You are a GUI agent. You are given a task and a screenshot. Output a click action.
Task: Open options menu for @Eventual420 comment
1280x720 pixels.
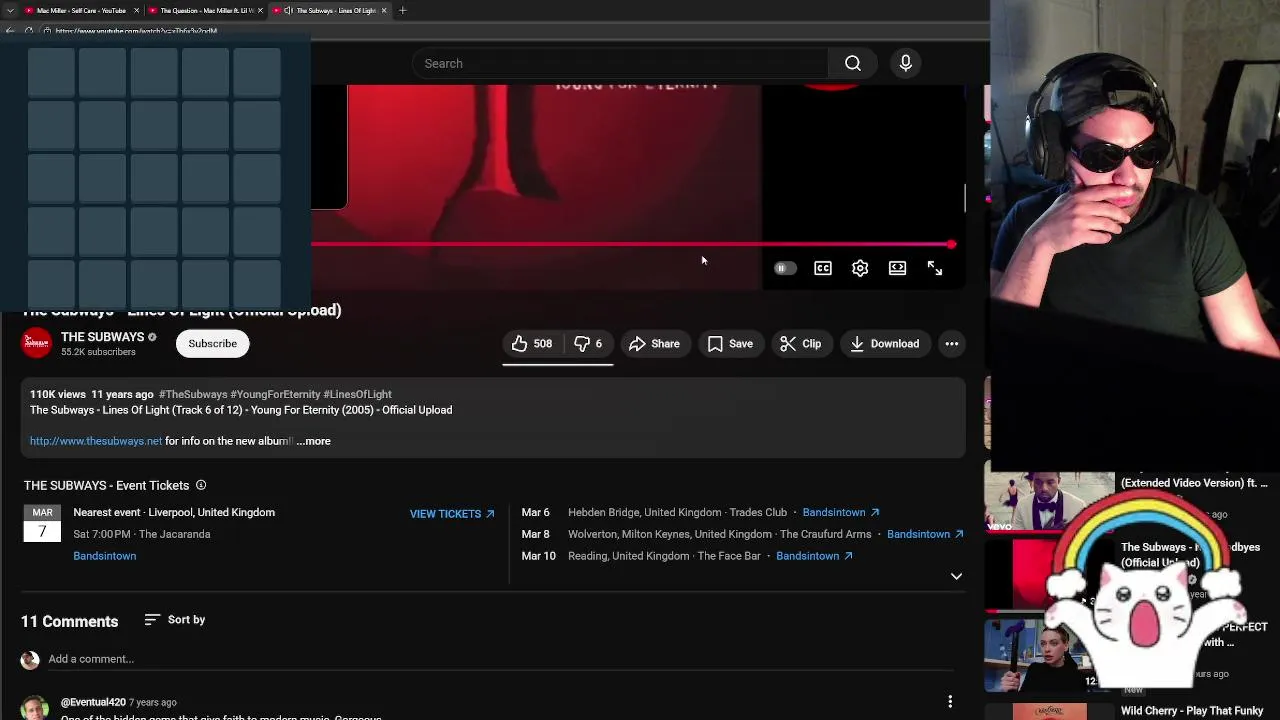coord(950,702)
